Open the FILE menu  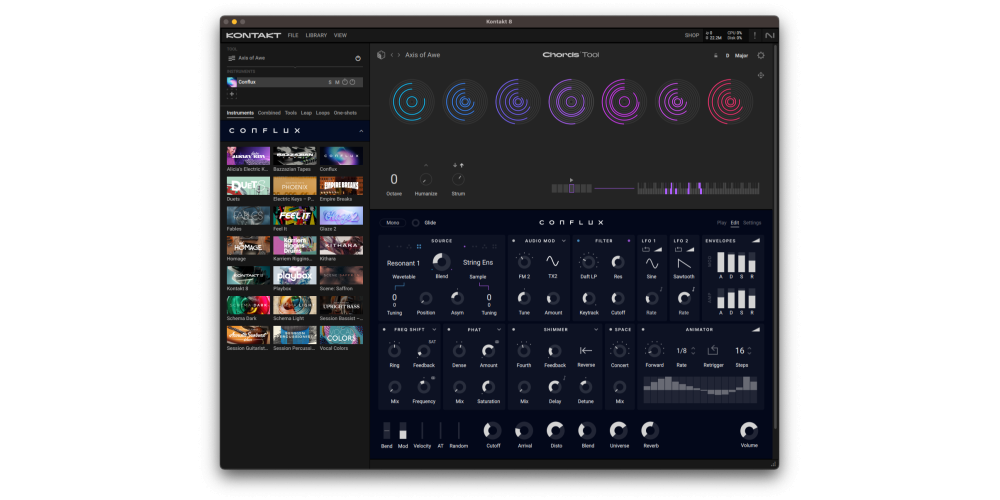coord(293,36)
